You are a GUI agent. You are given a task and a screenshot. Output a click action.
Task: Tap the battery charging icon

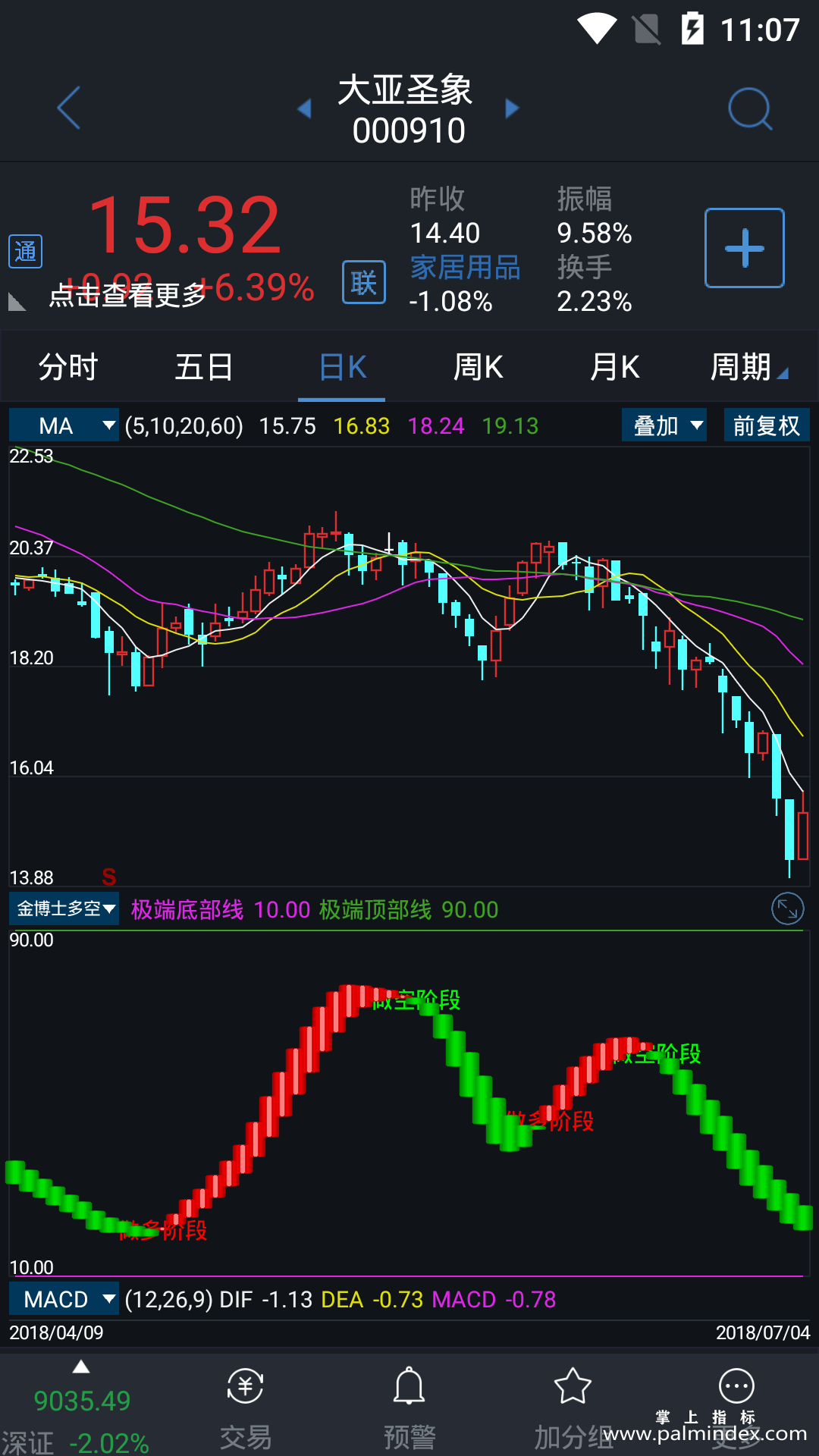[x=692, y=29]
